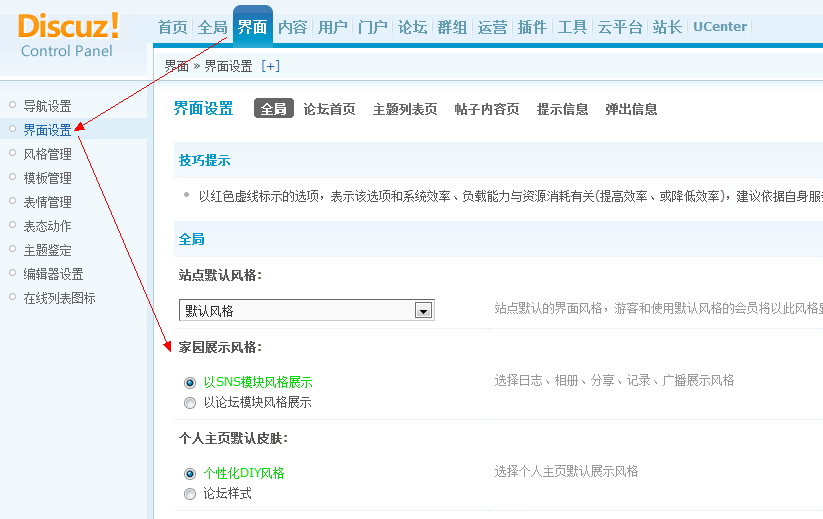This screenshot has height=519, width=823.
Task: Open 在线列表图标 in the sidebar
Action: (x=59, y=298)
